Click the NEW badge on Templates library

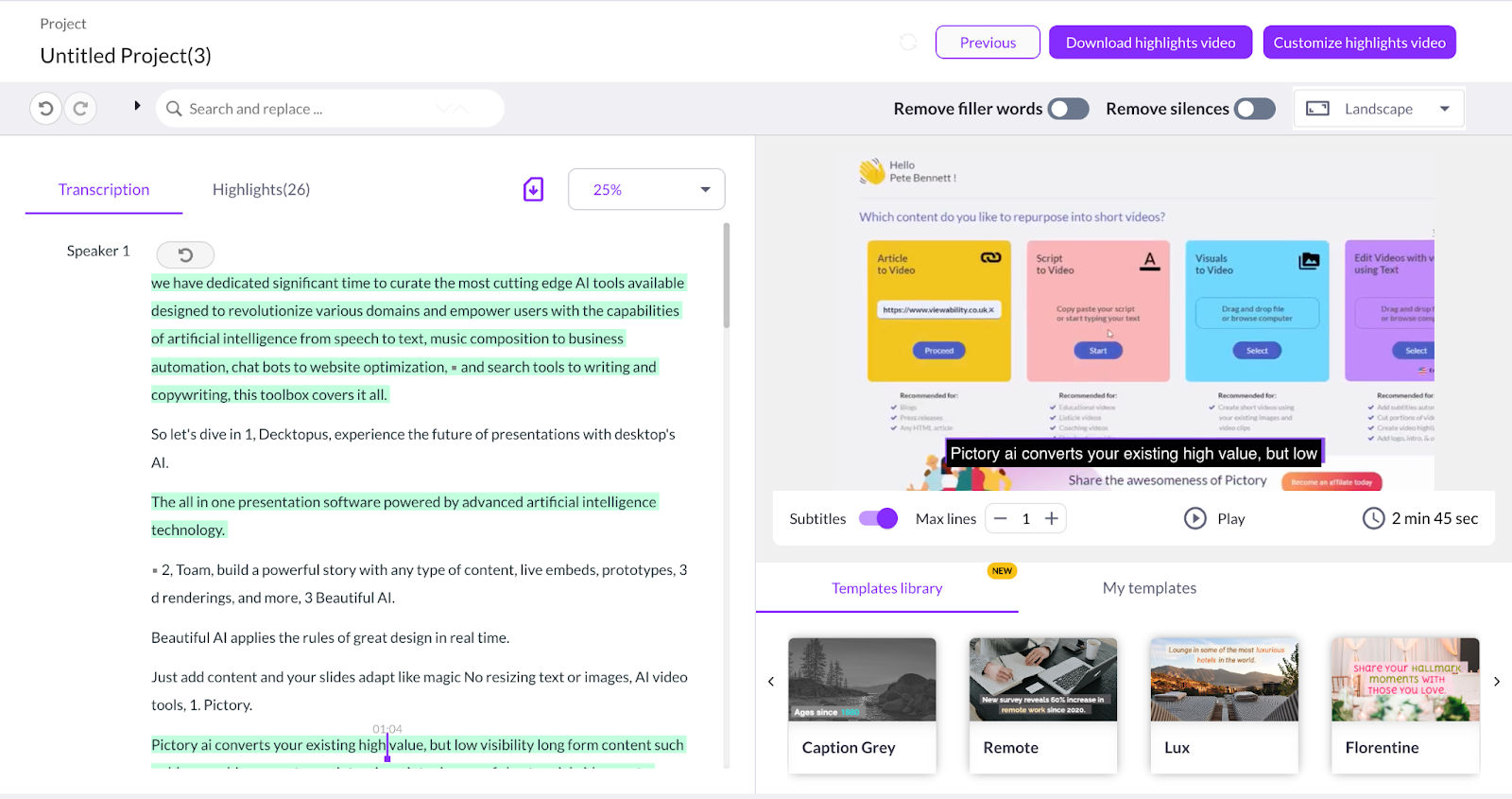tap(1002, 571)
